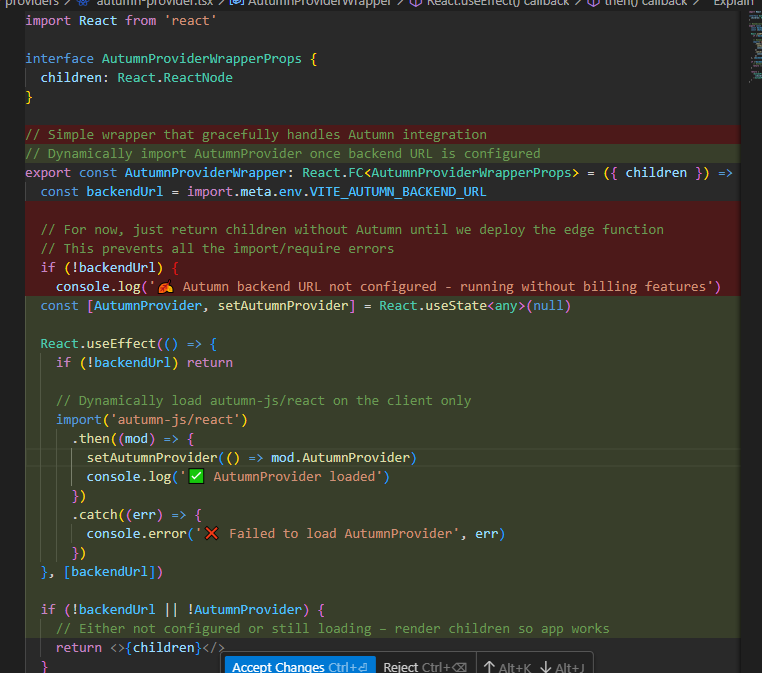Open React.useEffect() callback breadcrumb

(x=497, y=3)
